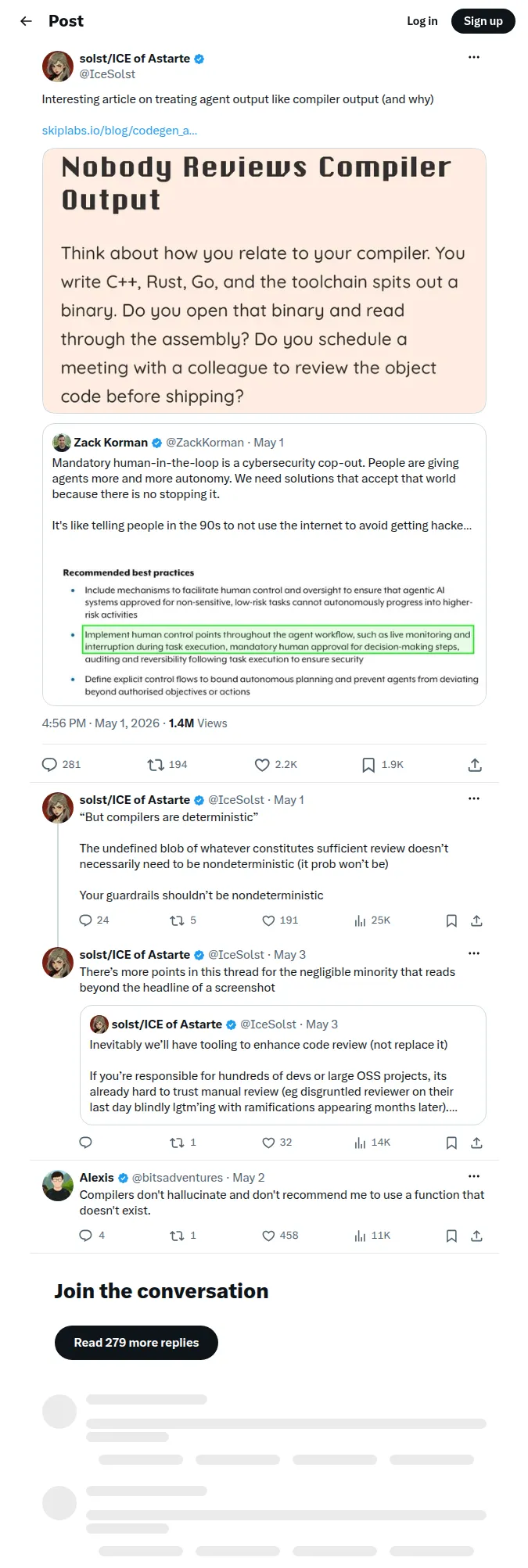Like the 'But compilers are deterministic' reply
This screenshot has height=1568, width=528.
pos(268,920)
